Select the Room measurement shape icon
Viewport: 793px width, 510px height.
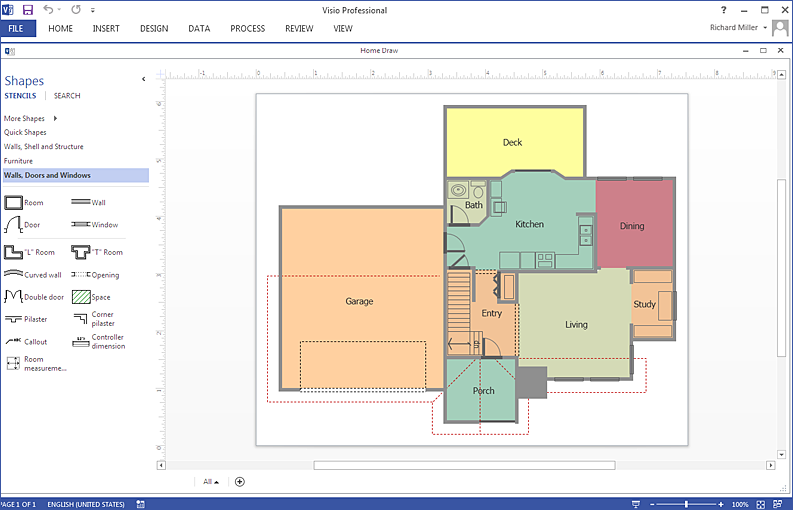click(x=13, y=363)
